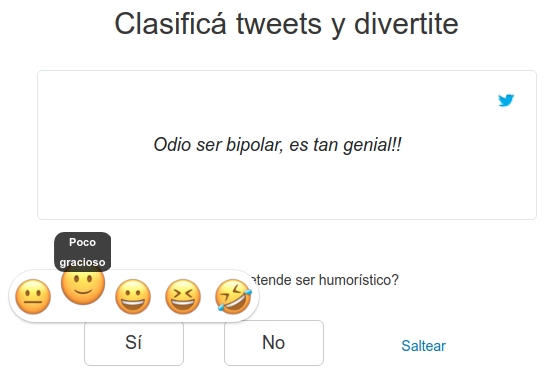This screenshot has width=550, height=375.
Task: Pick the squinting laughing face emoji
Action: 183,297
